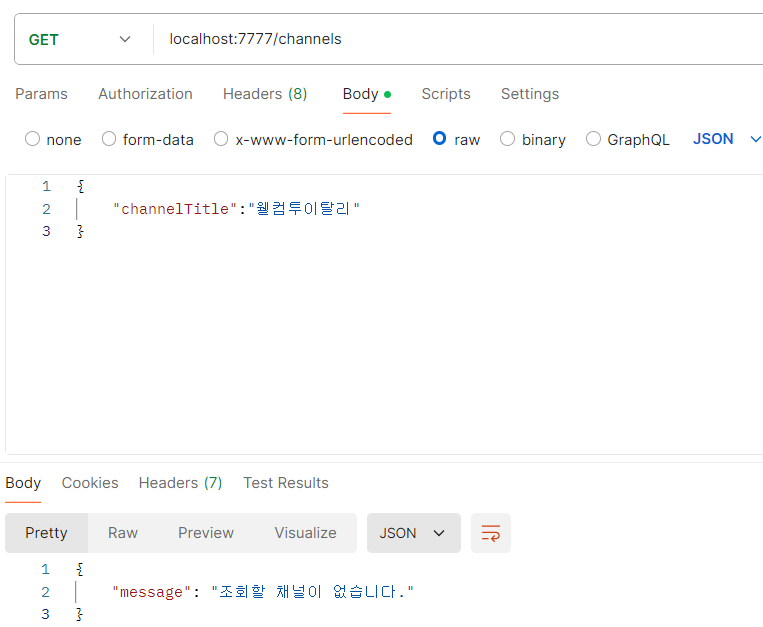Switch to the Authorization tab
The image size is (763, 627).
point(145,94)
